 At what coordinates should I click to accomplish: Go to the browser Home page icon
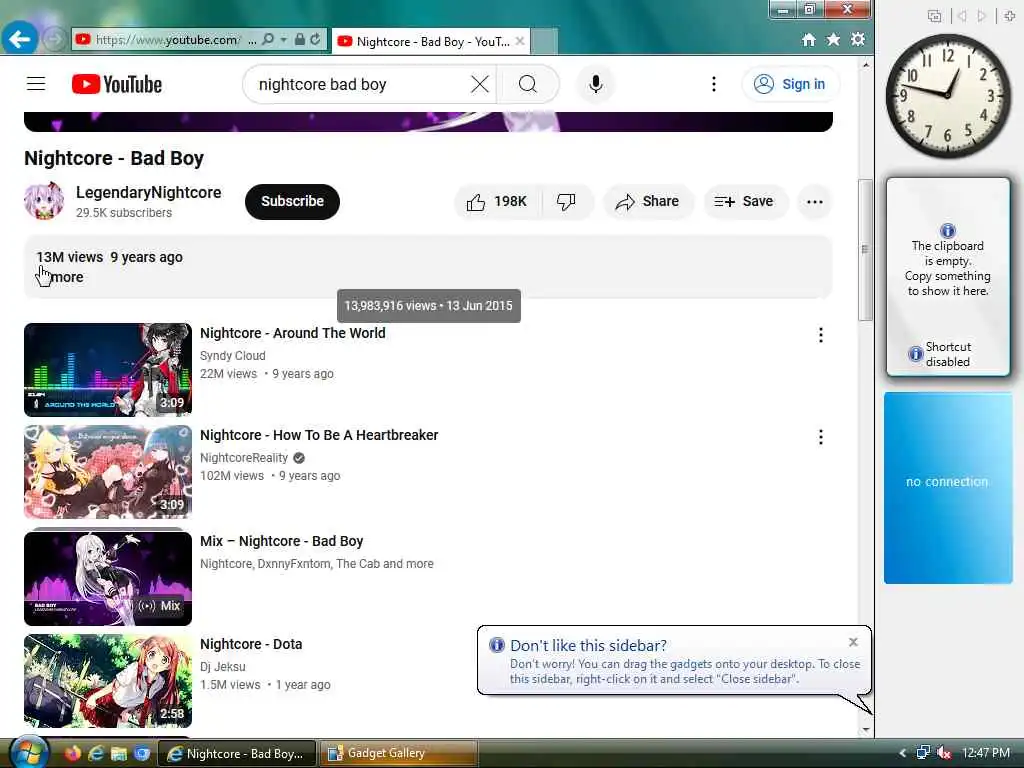pos(808,40)
